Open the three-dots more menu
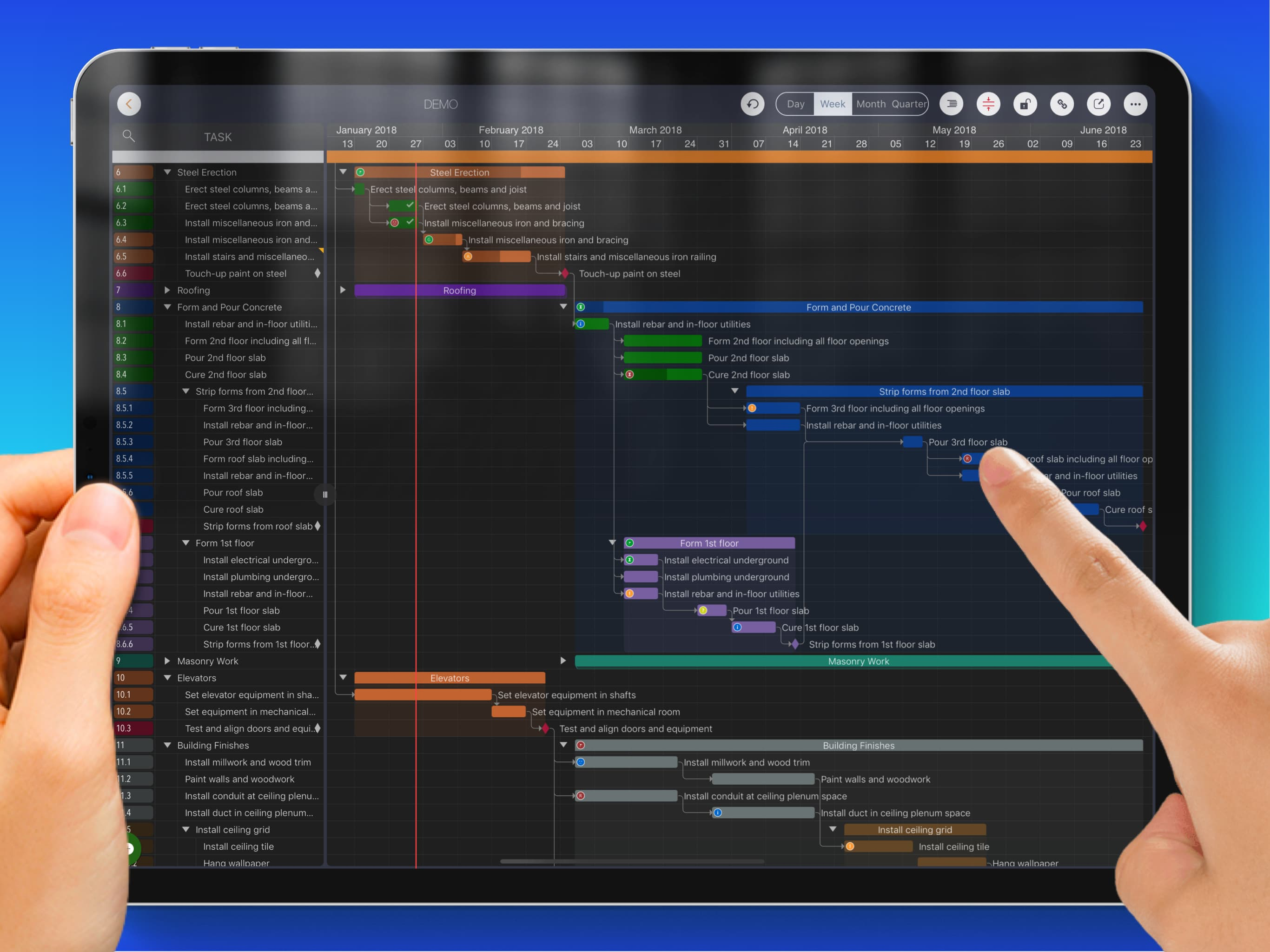The width and height of the screenshot is (1270, 952). pyautogui.click(x=1135, y=104)
